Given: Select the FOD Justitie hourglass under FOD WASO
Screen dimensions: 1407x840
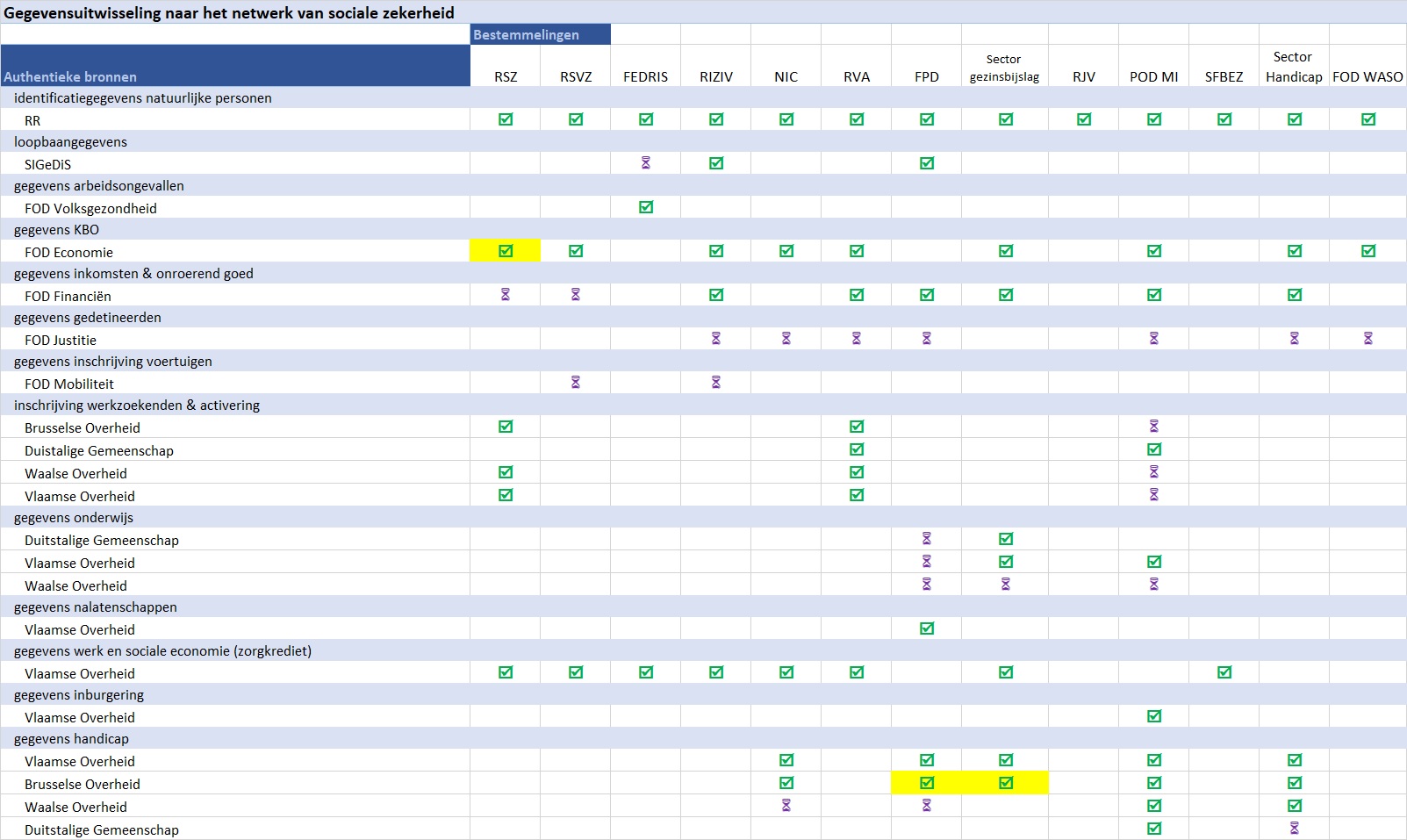Looking at the screenshot, I should pyautogui.click(x=1368, y=339).
